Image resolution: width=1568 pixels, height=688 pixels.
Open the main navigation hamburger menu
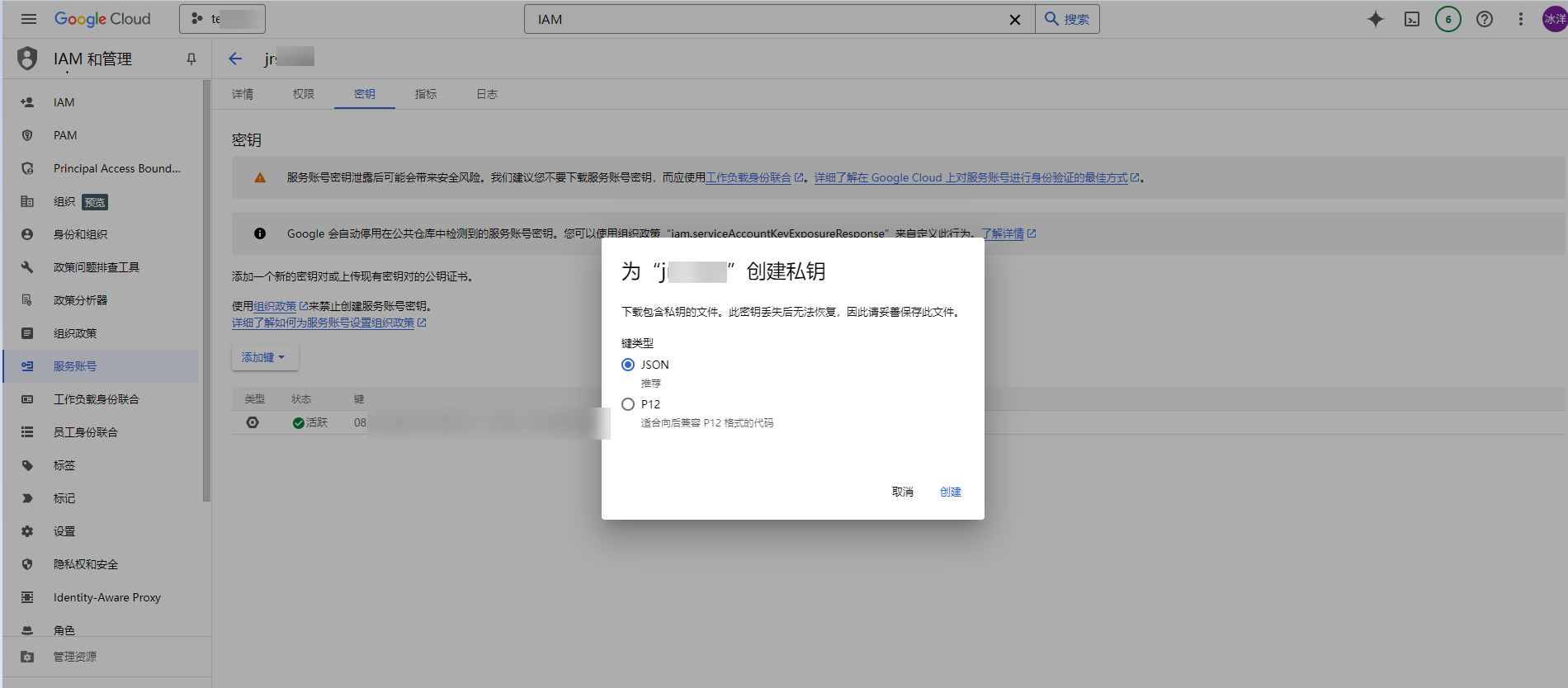click(29, 19)
